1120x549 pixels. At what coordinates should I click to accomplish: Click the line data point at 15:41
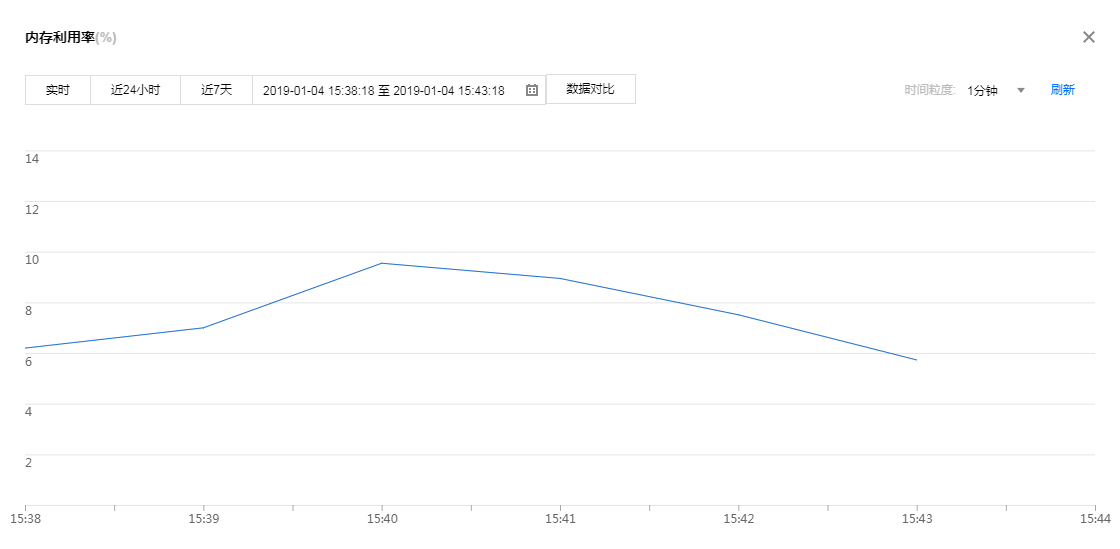(x=560, y=278)
